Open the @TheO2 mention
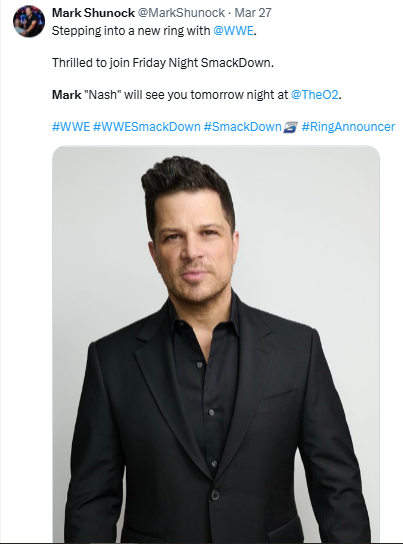 tap(315, 94)
